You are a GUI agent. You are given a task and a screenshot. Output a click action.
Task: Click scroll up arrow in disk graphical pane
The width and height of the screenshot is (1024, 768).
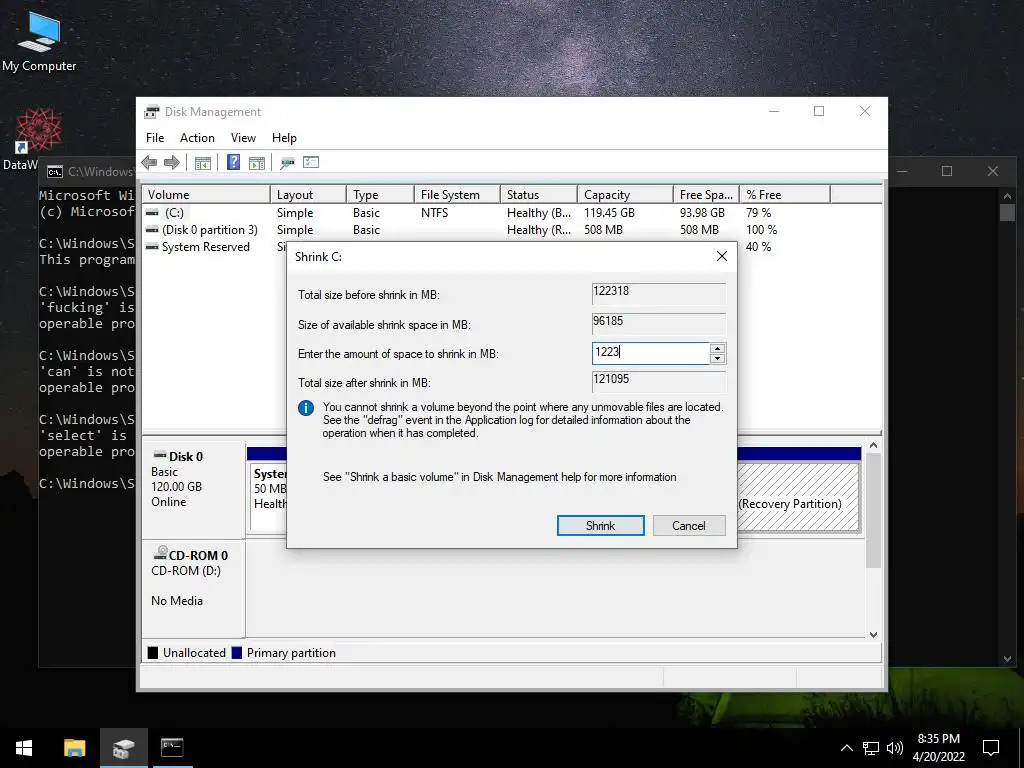[873, 445]
